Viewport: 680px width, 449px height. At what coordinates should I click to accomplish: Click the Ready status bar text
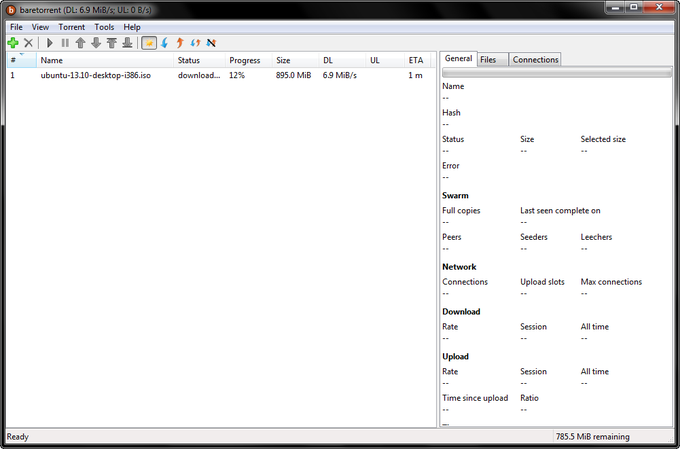pos(17,436)
